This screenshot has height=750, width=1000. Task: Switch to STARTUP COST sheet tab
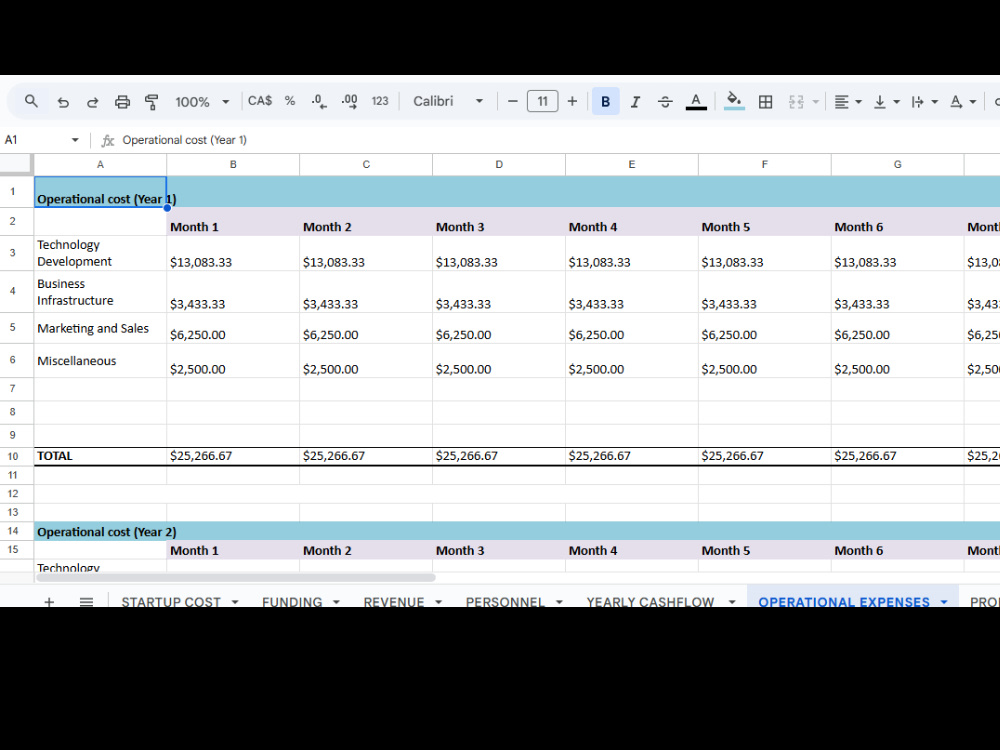170,601
